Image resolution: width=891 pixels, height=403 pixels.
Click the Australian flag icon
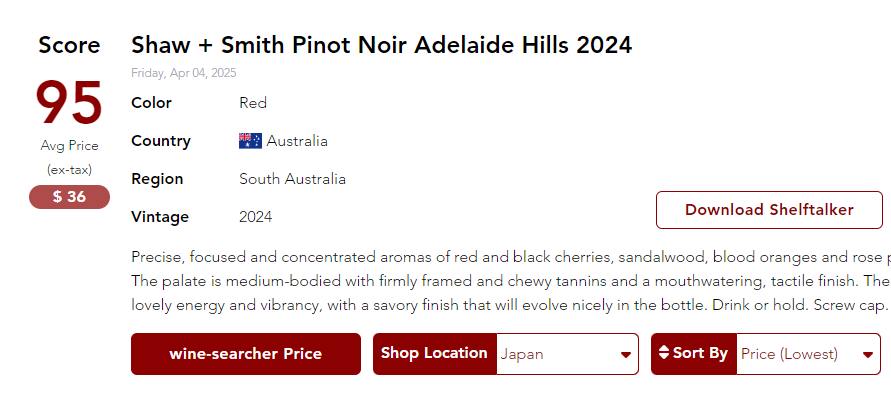pos(250,141)
